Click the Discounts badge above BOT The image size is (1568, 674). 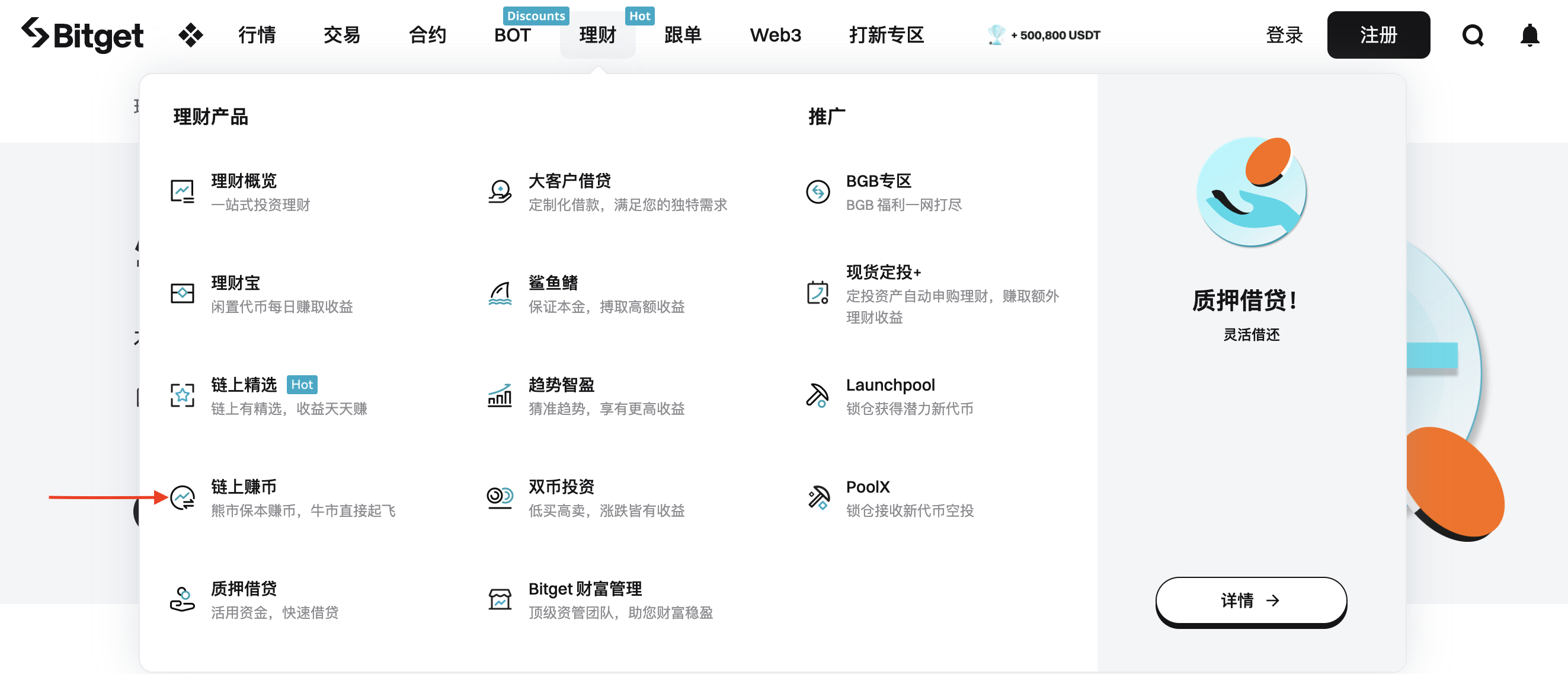(536, 16)
